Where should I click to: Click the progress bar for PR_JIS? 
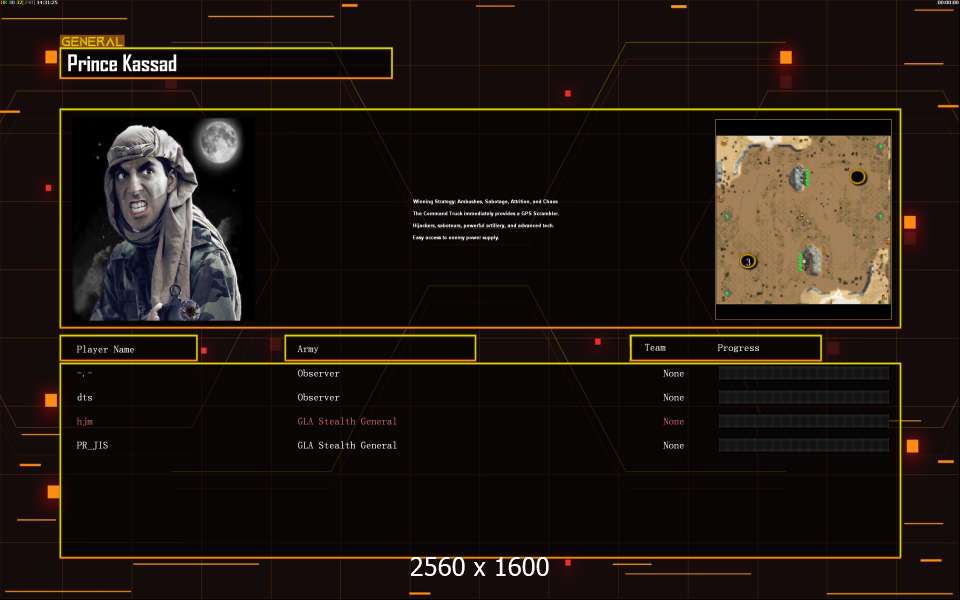pos(803,445)
